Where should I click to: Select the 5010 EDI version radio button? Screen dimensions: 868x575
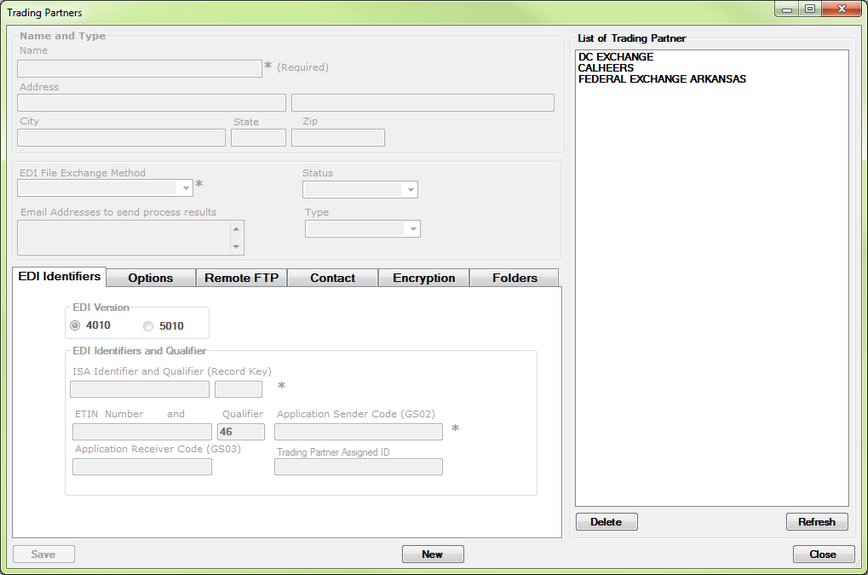149,326
